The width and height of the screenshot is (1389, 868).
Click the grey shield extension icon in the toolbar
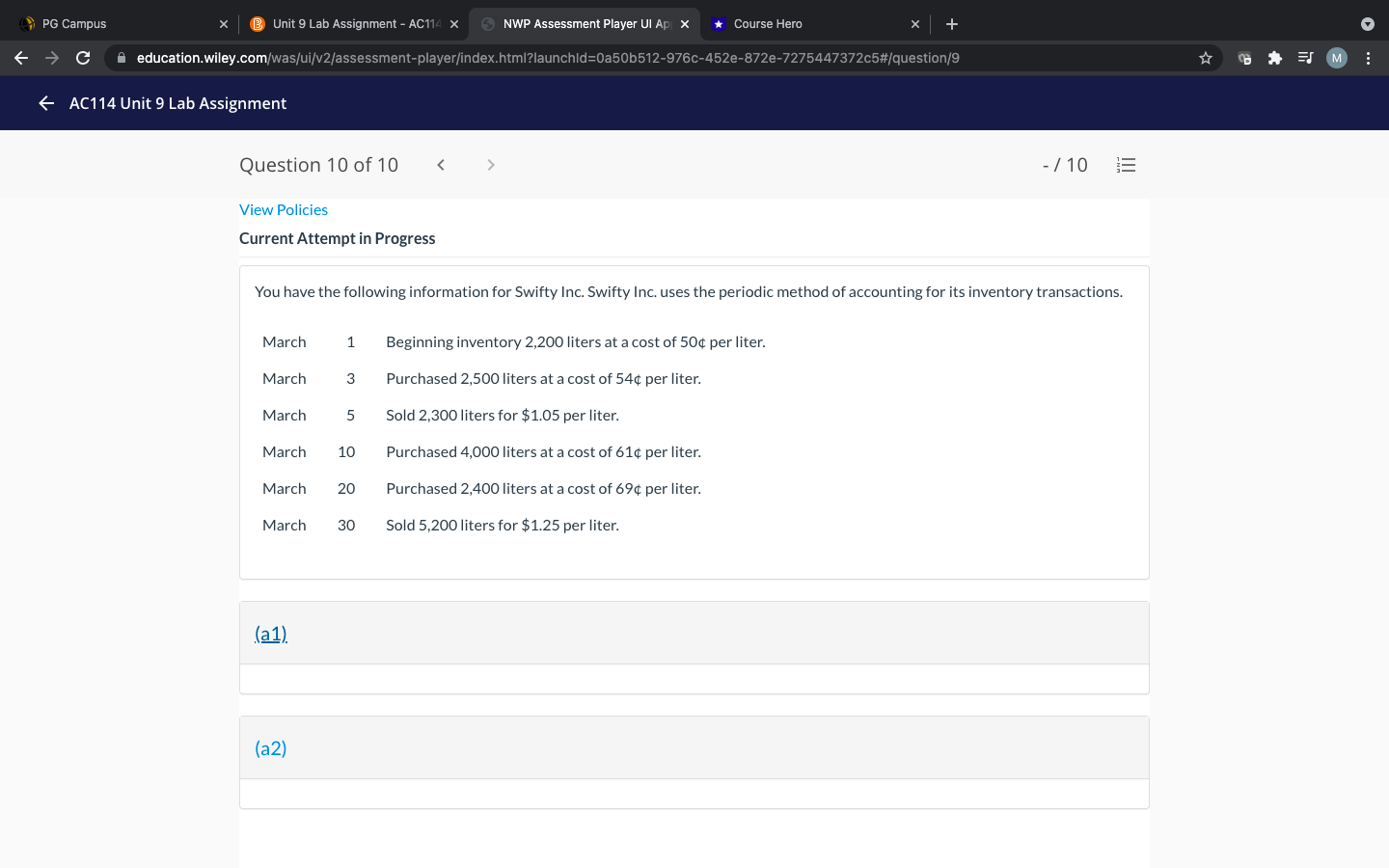[x=1244, y=58]
